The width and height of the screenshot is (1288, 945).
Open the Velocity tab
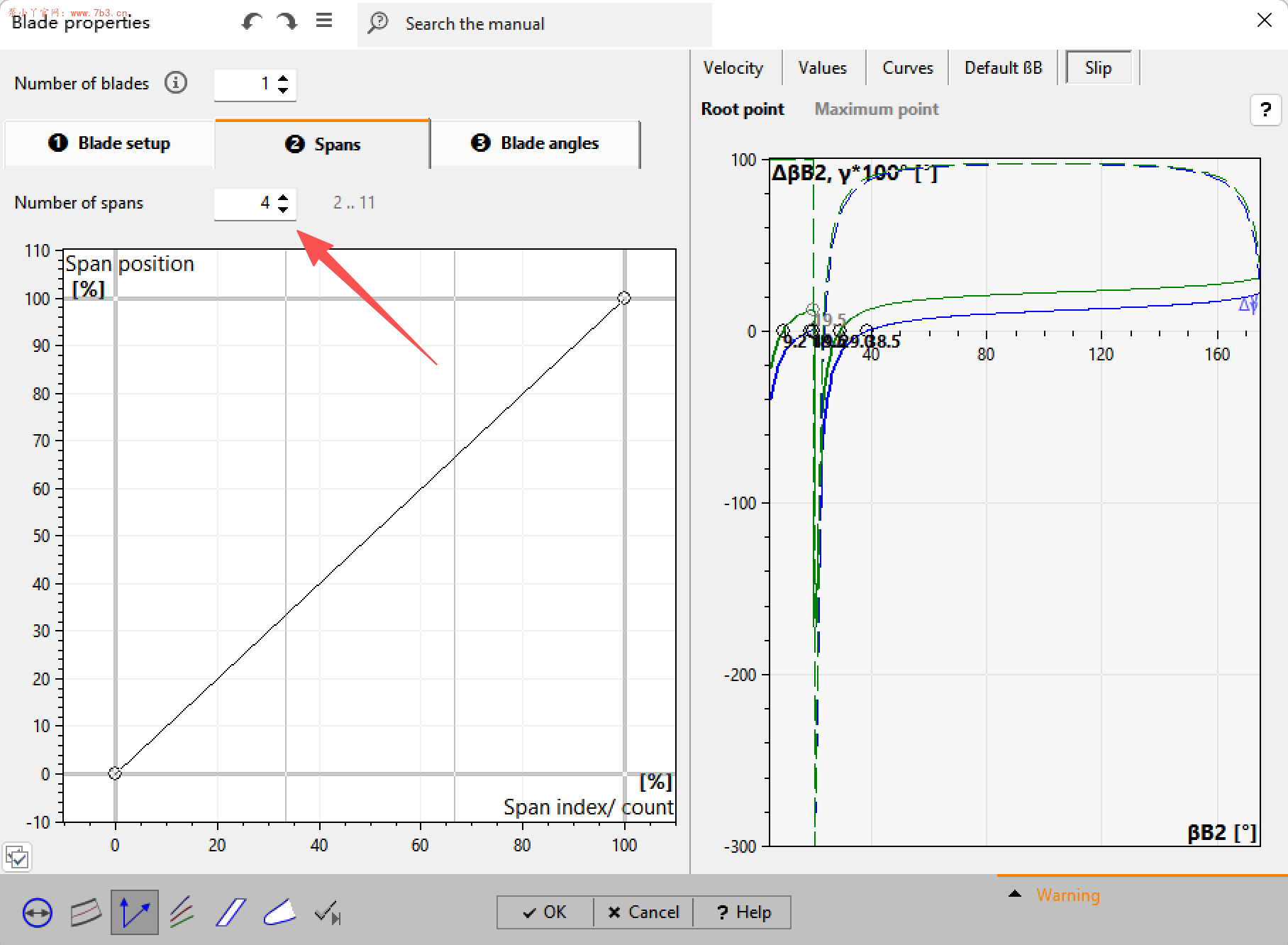point(733,68)
